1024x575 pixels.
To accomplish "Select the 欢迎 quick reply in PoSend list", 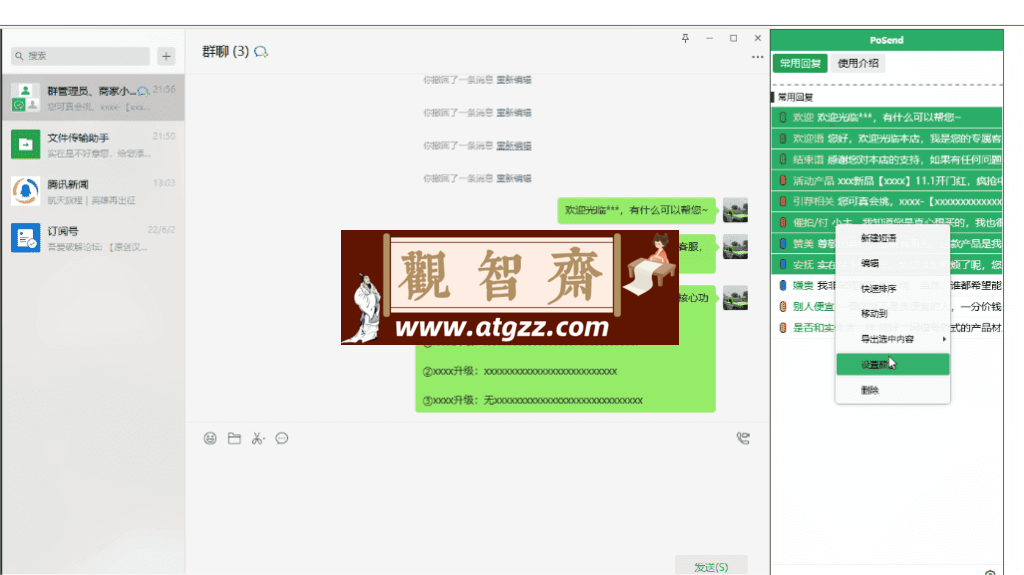I will tap(888, 118).
